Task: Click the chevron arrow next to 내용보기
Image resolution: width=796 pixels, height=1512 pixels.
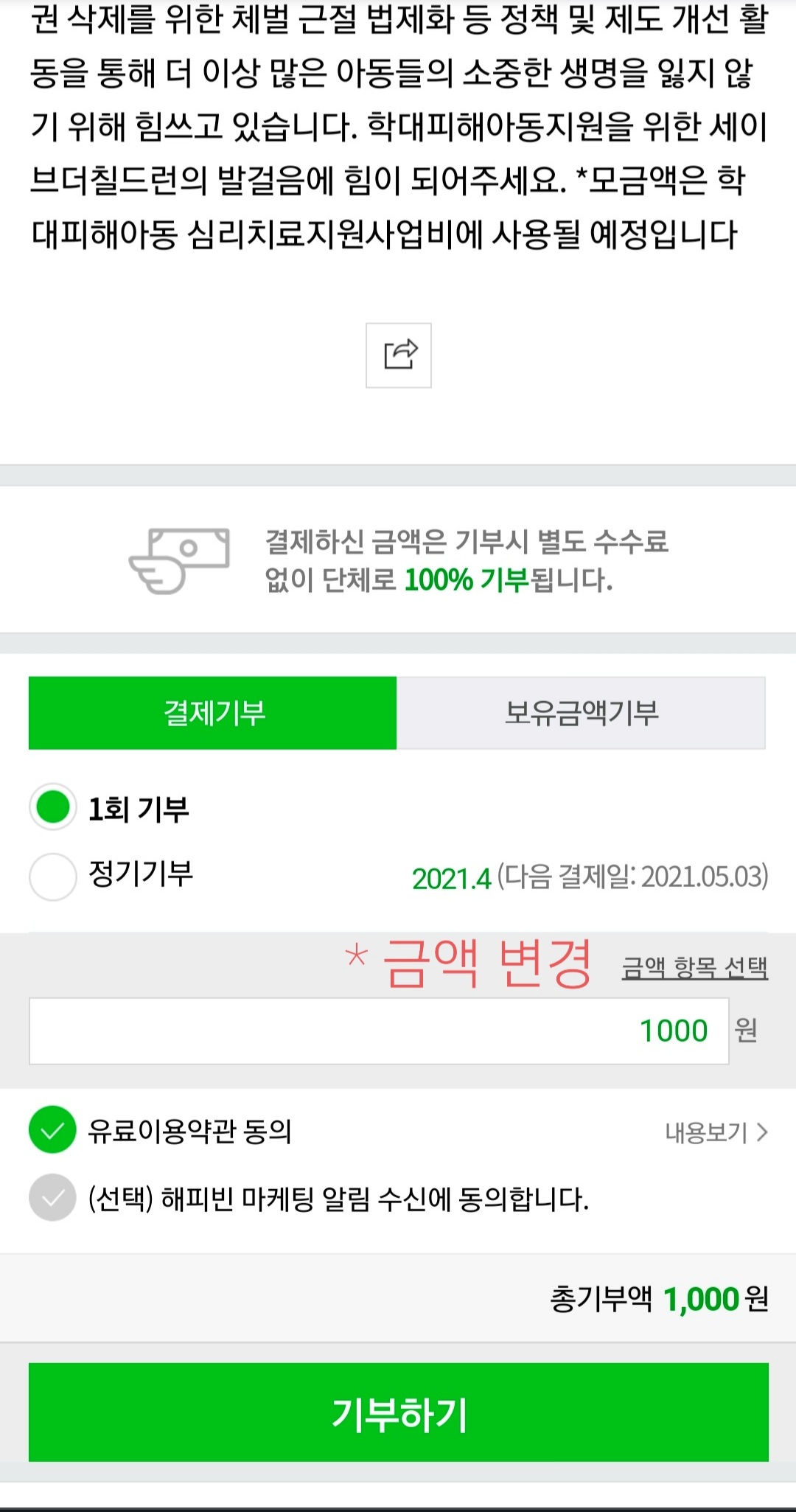Action: [x=762, y=1132]
